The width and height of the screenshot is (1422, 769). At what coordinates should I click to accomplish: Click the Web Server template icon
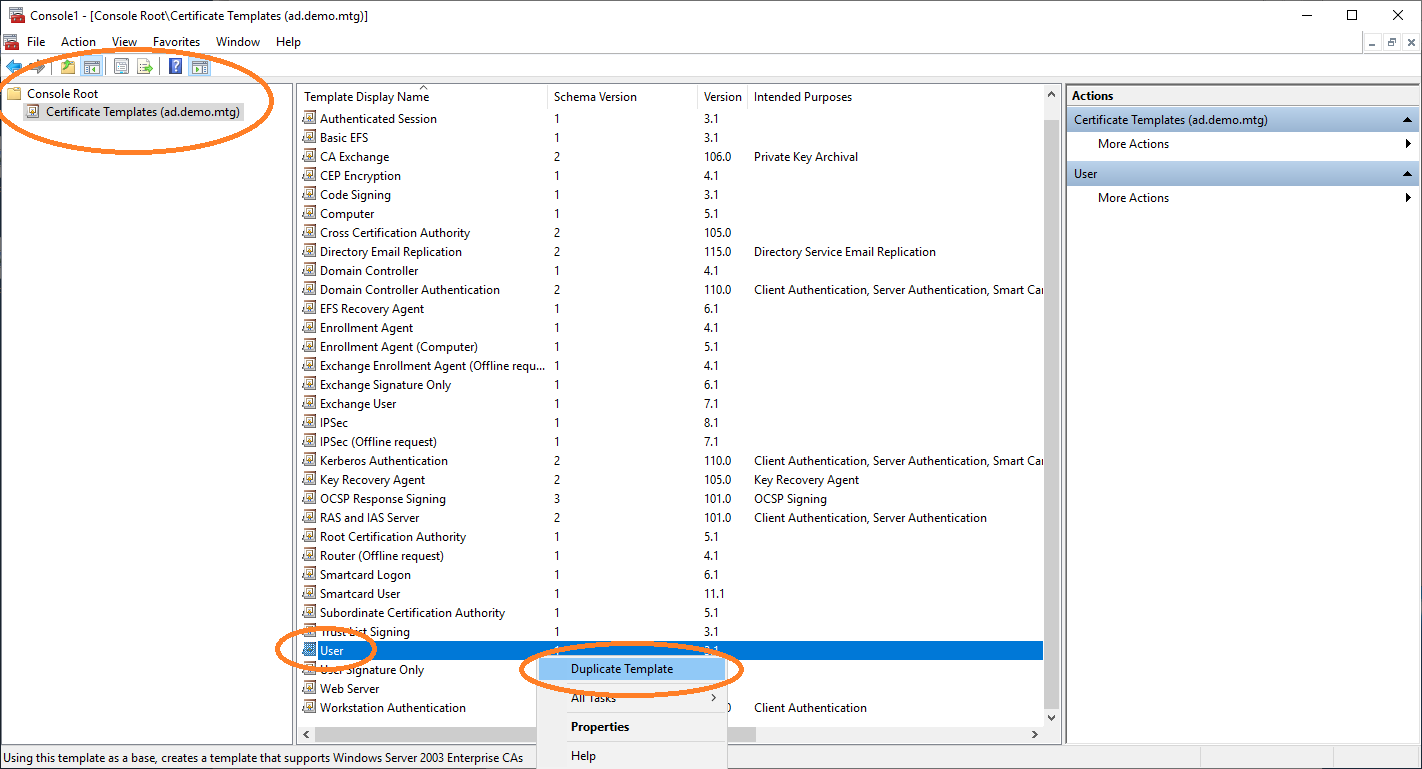[x=310, y=689]
